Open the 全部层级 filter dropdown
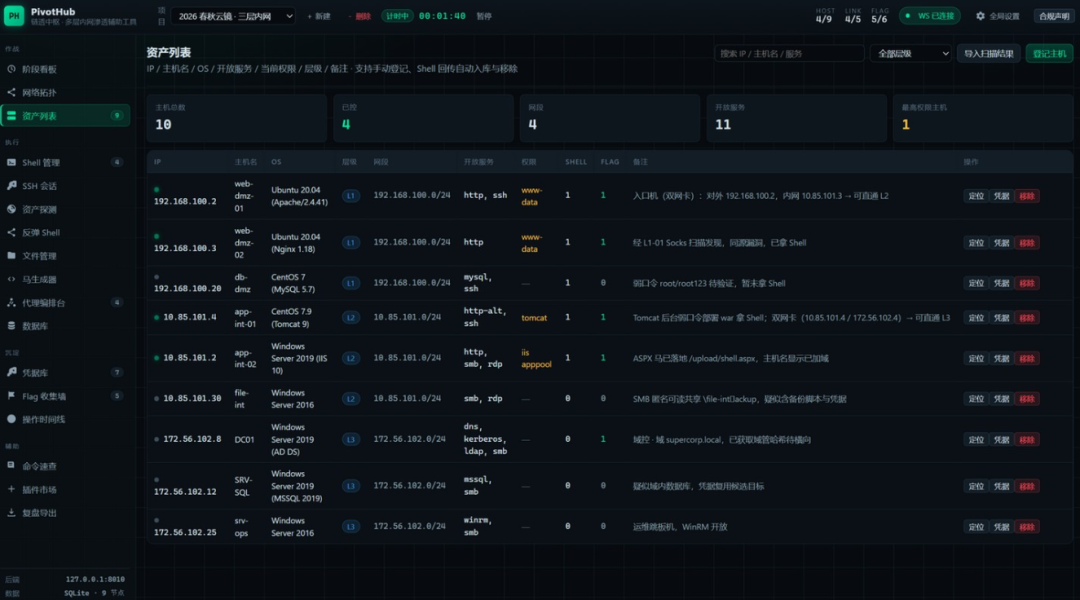Screen dimensions: 1080x600 911,54
